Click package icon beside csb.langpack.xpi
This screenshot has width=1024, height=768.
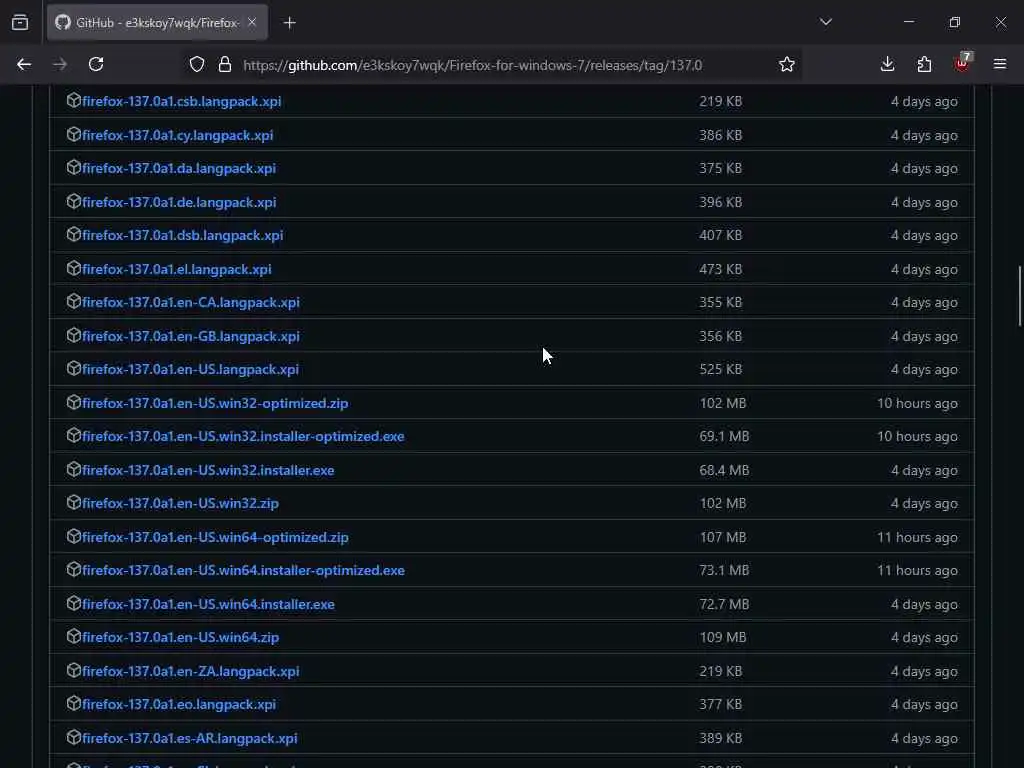(74, 100)
